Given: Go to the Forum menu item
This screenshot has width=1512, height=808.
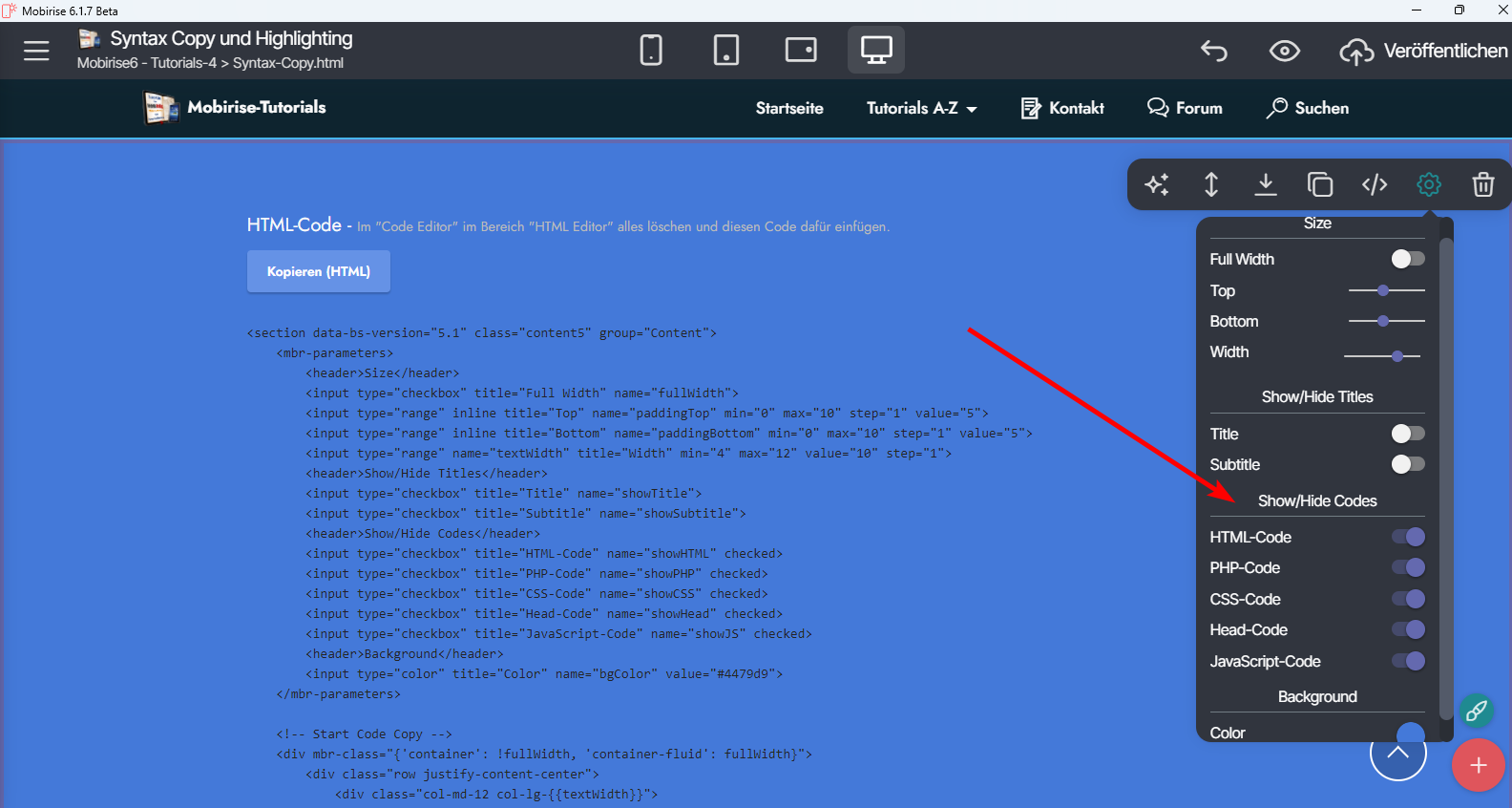Looking at the screenshot, I should coord(1185,108).
